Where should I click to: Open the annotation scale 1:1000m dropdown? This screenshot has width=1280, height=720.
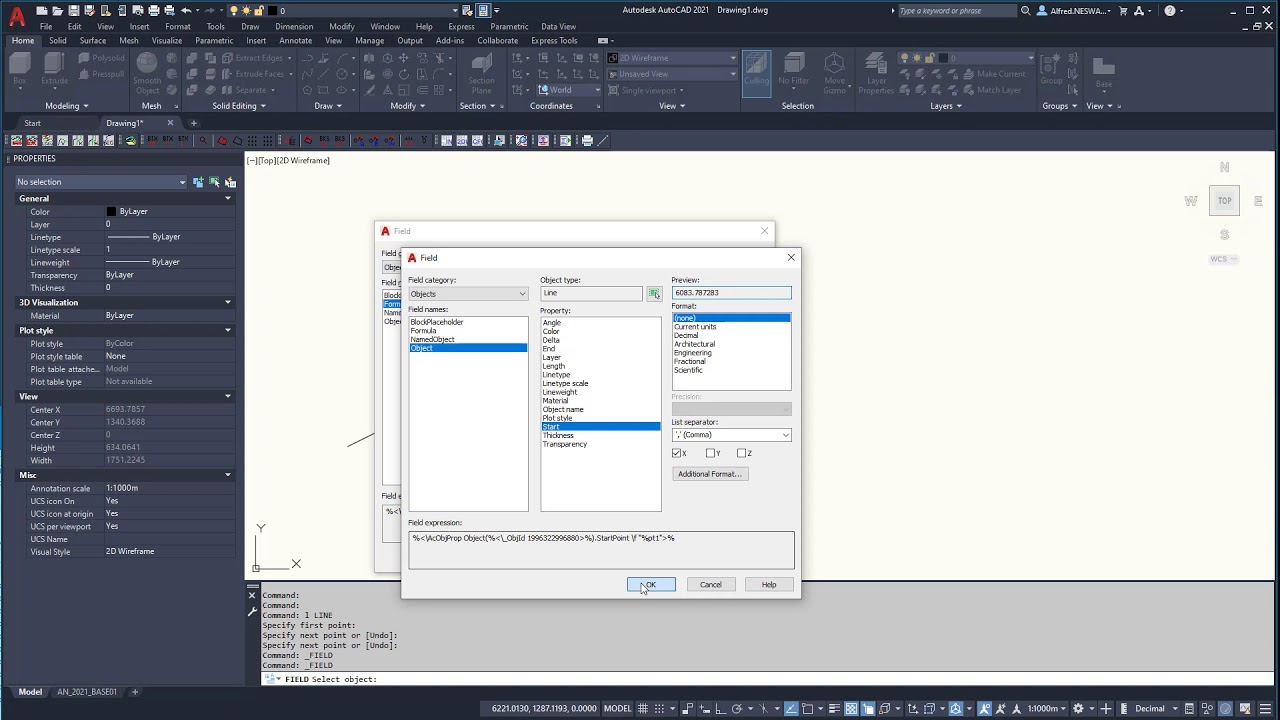(1047, 709)
